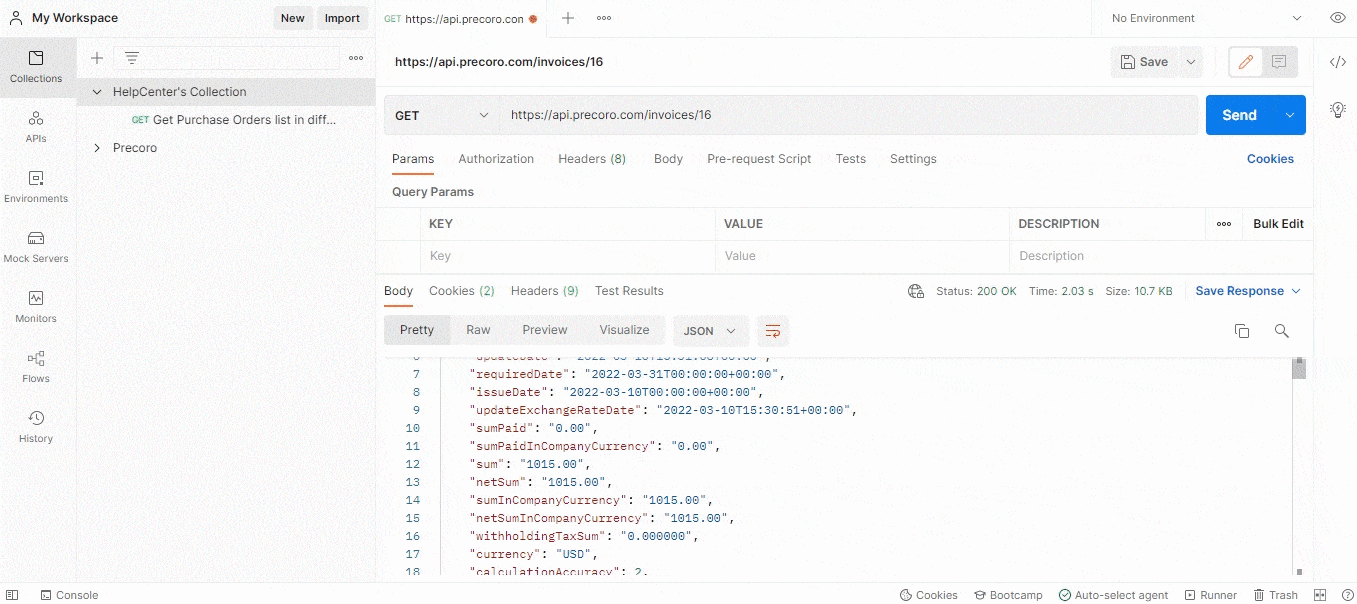Image resolution: width=1357 pixels, height=604 pixels.
Task: Open Bootcamp from the status bar
Action: [x=1009, y=595]
